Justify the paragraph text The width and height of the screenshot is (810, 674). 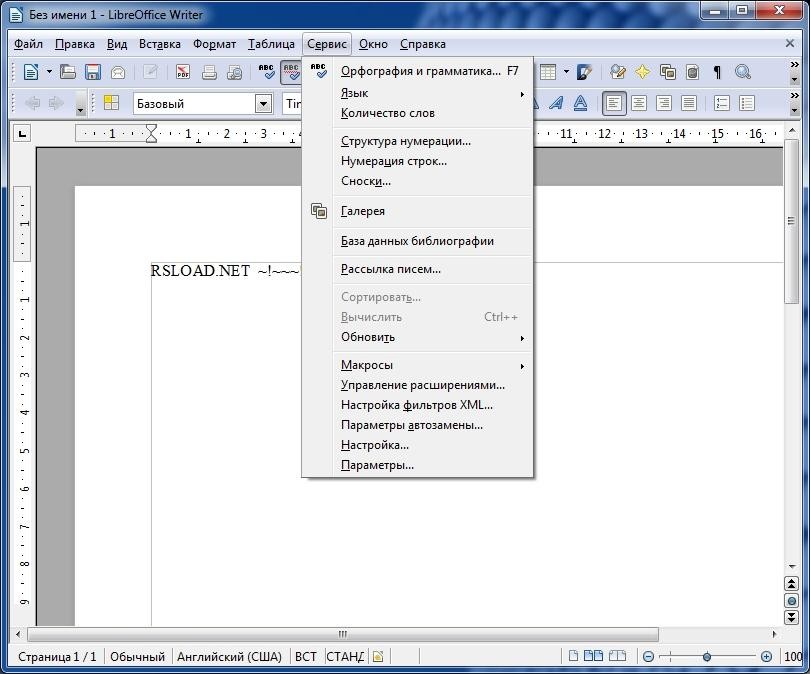(x=689, y=103)
